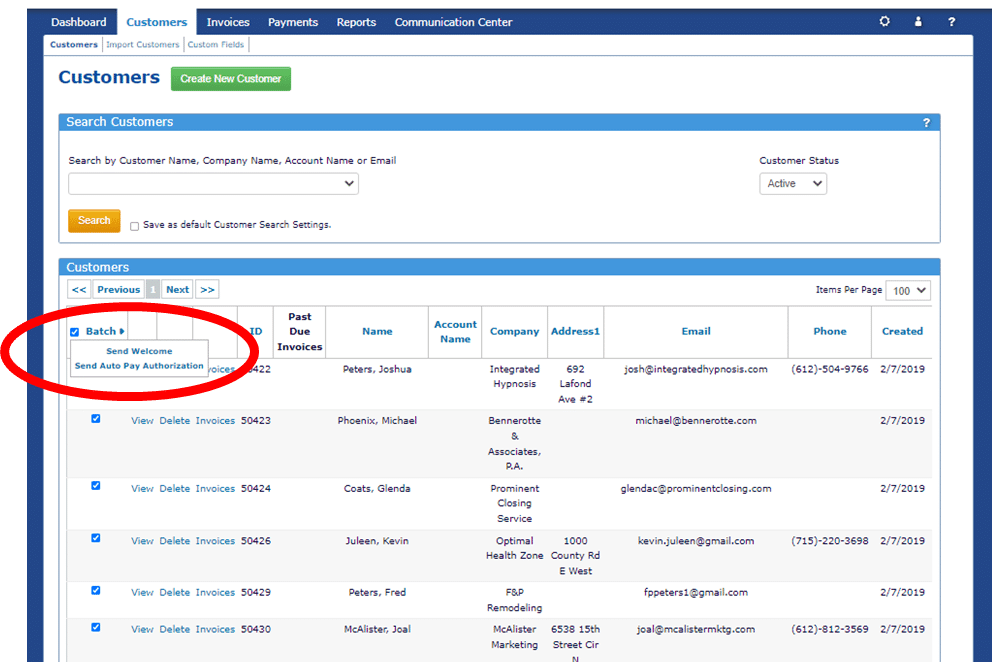Open Invoices for customer 50430

click(215, 630)
